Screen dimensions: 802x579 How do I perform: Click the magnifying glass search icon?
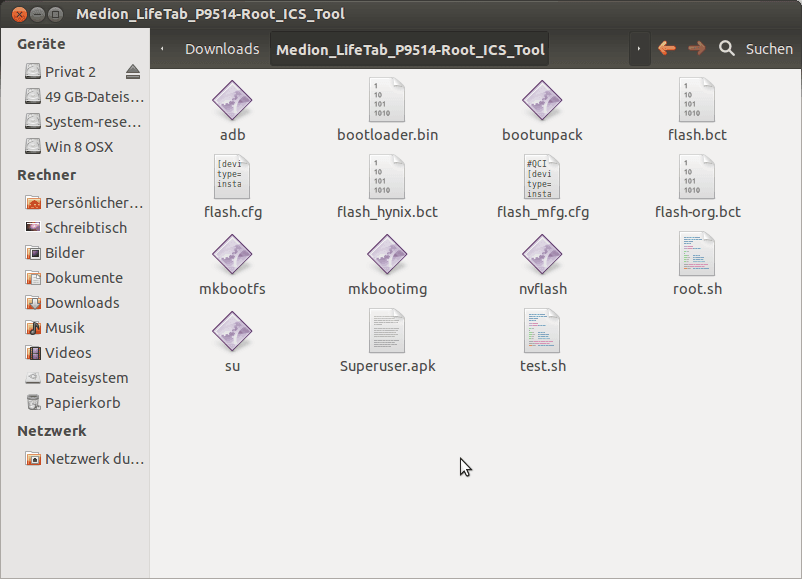(727, 49)
